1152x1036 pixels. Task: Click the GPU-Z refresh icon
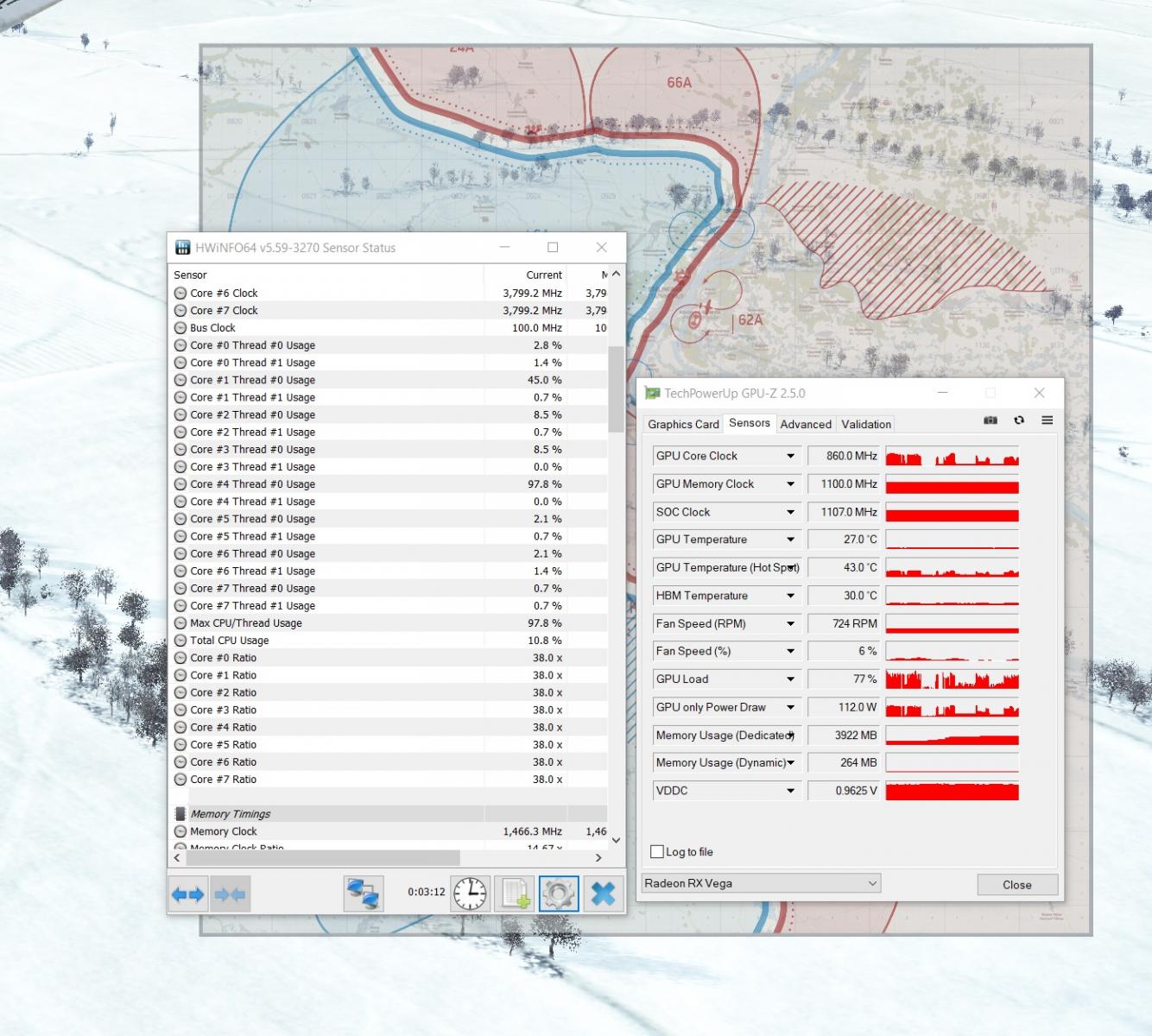(1019, 420)
